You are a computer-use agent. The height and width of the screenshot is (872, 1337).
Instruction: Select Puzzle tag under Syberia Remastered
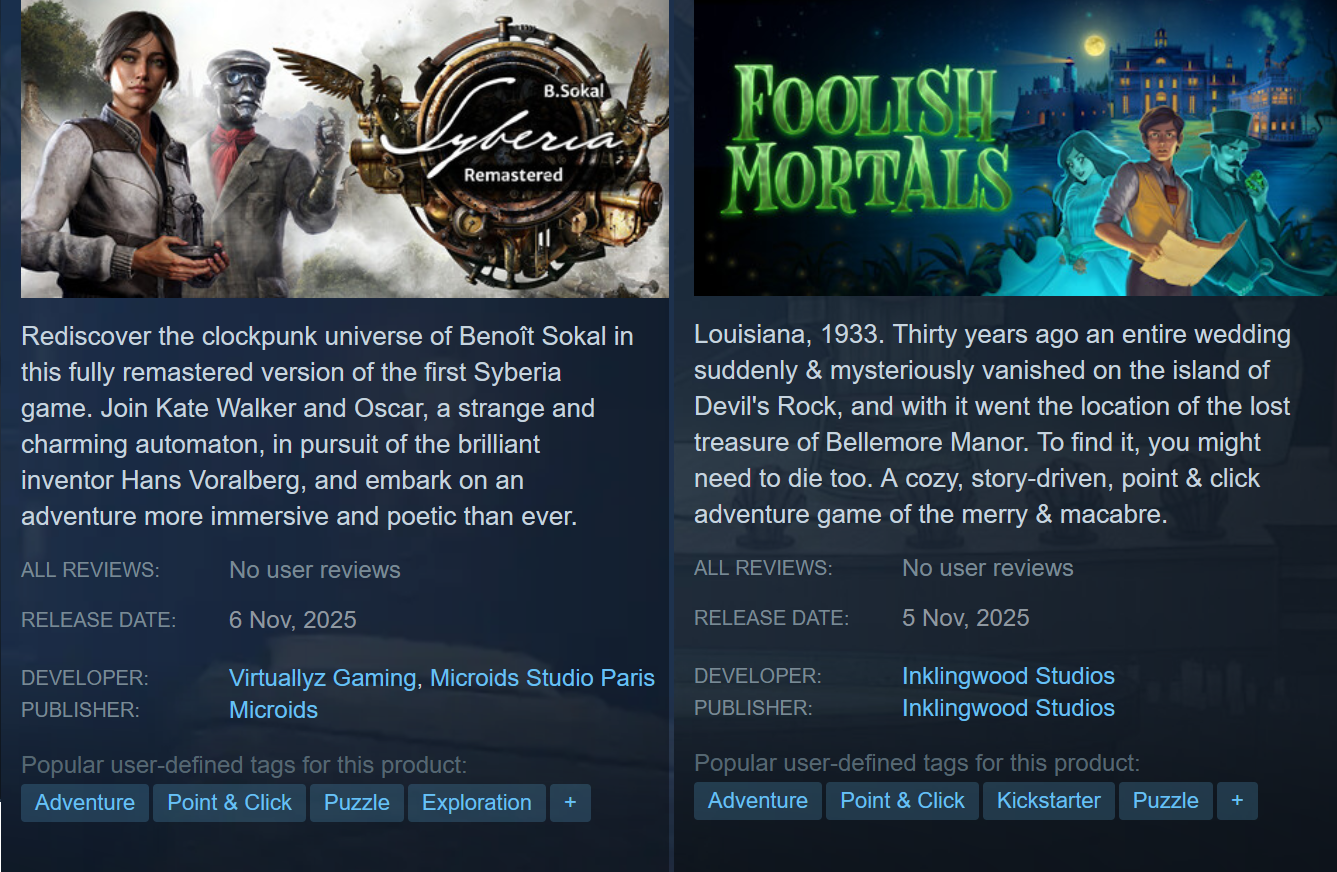[x=357, y=803]
